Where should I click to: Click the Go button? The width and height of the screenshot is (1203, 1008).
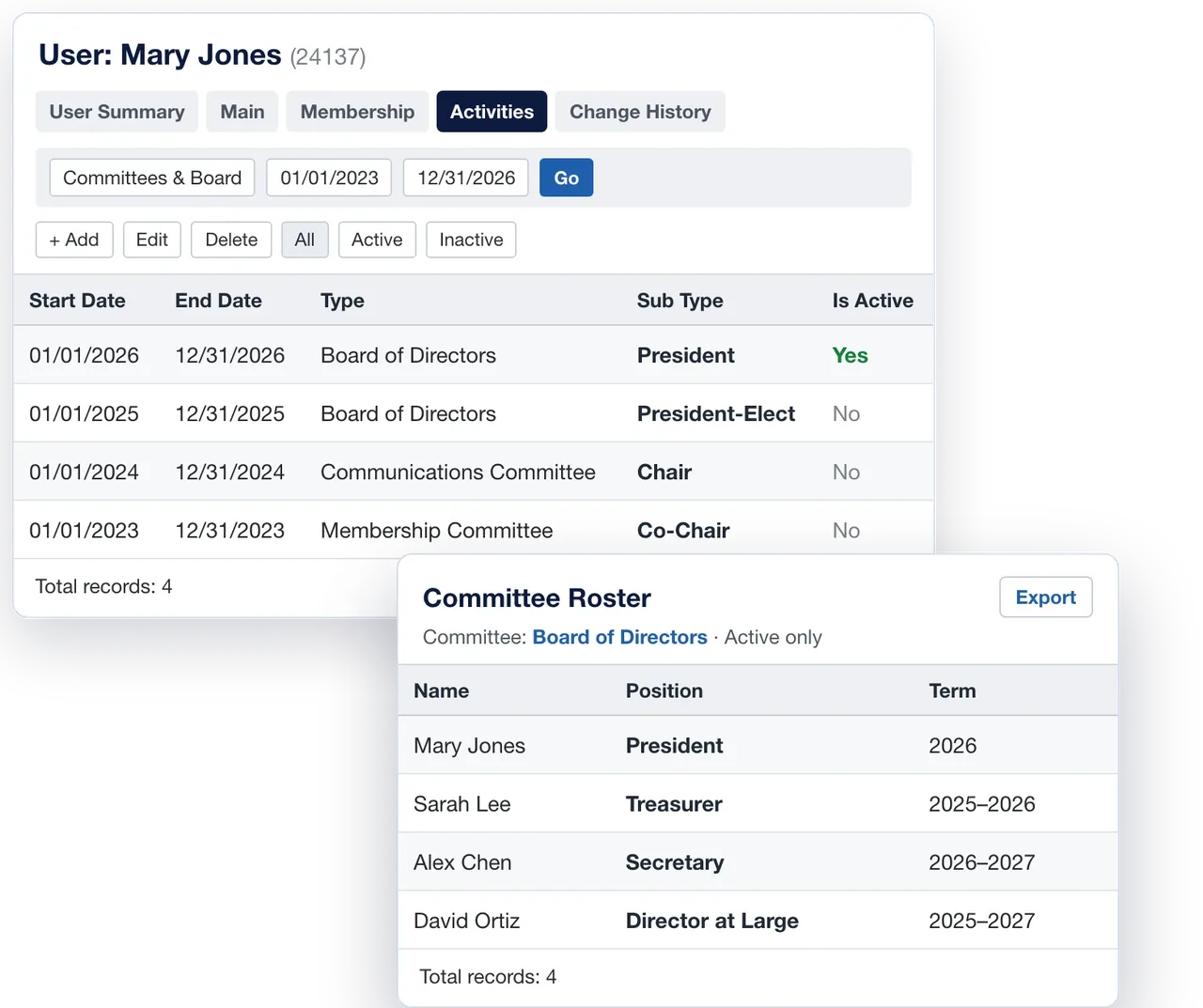tap(566, 178)
